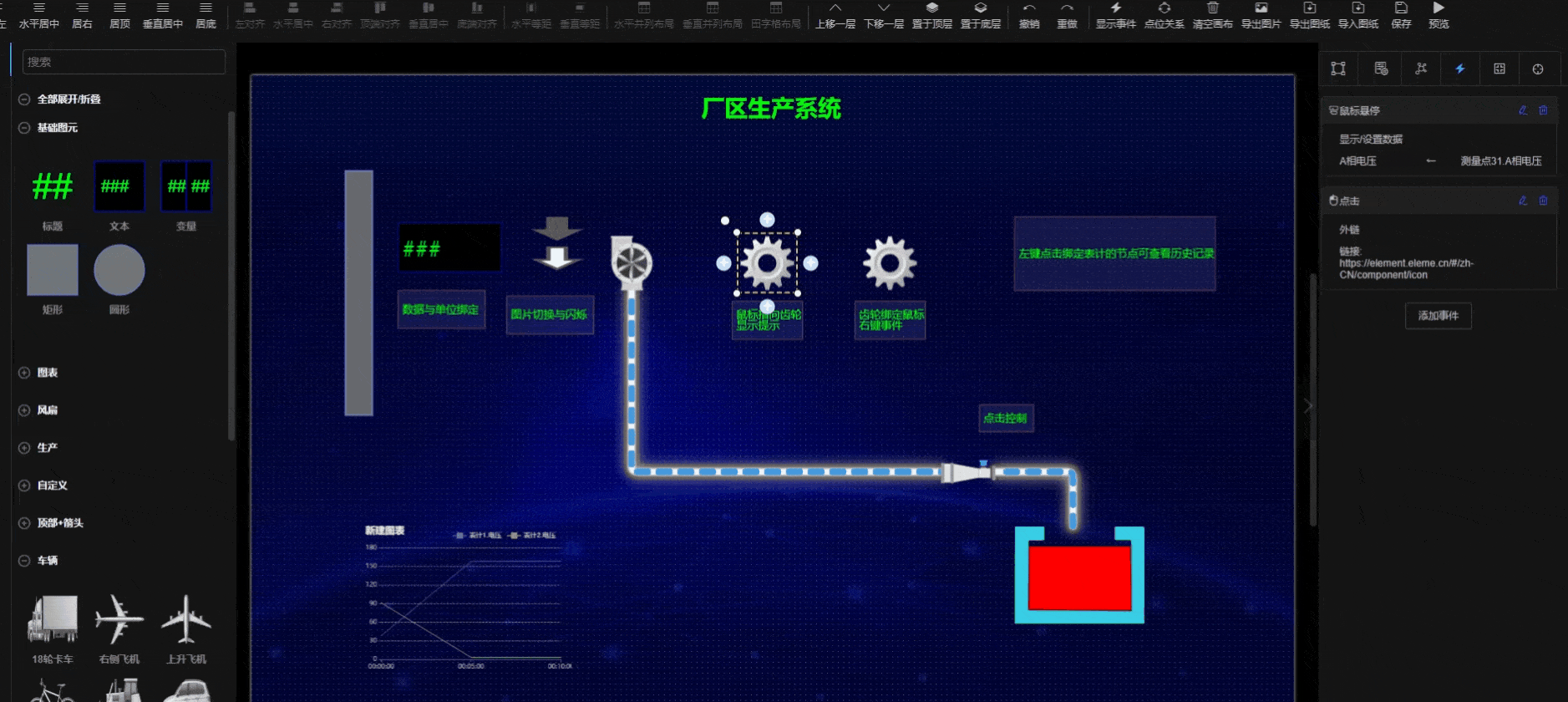Click the 点击控制 button on canvas
The image size is (1568, 702).
tap(1006, 418)
